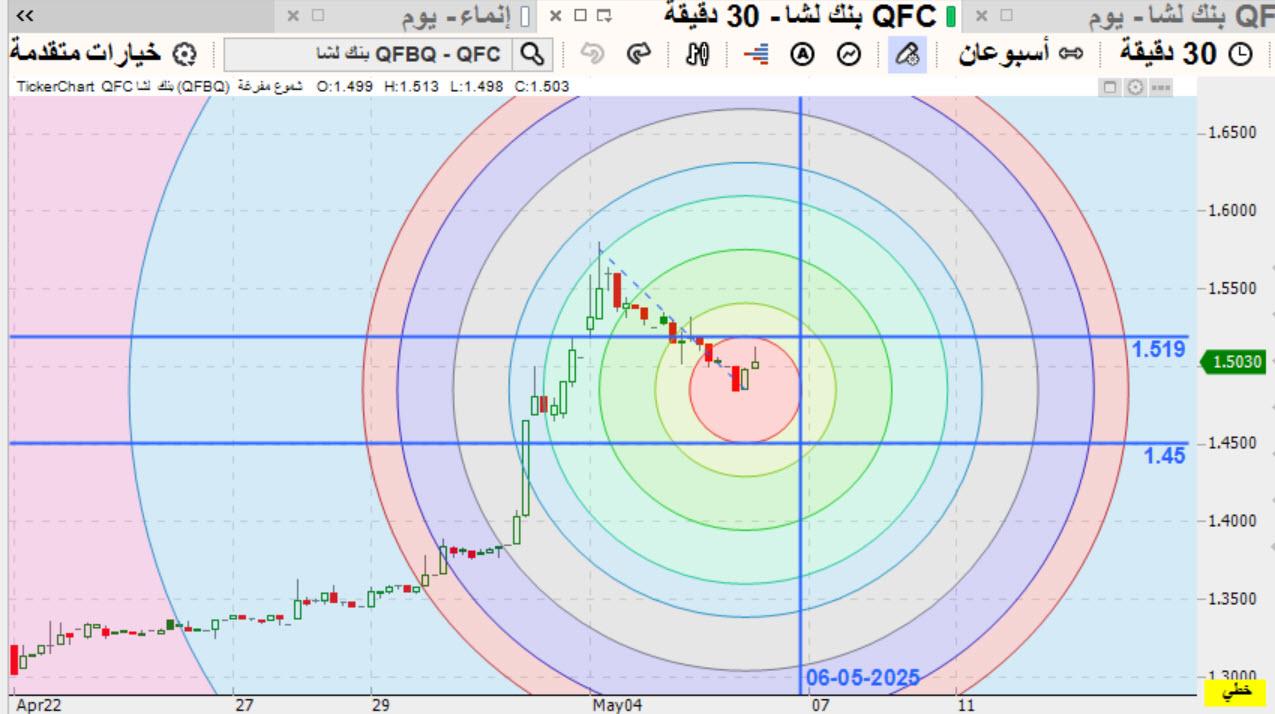Click the chart panel maximize square icon
1275x714 pixels.
pos(1110,88)
